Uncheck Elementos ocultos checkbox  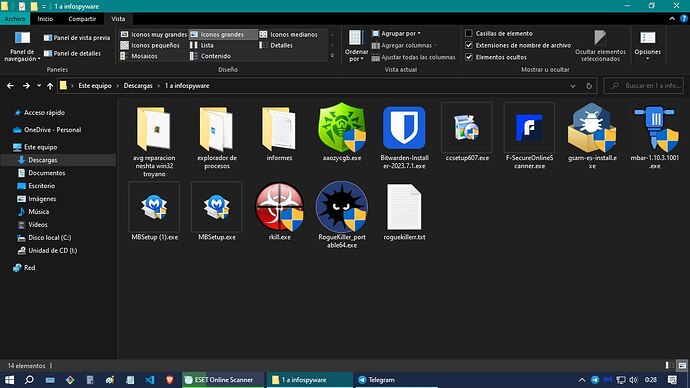tap(469, 57)
